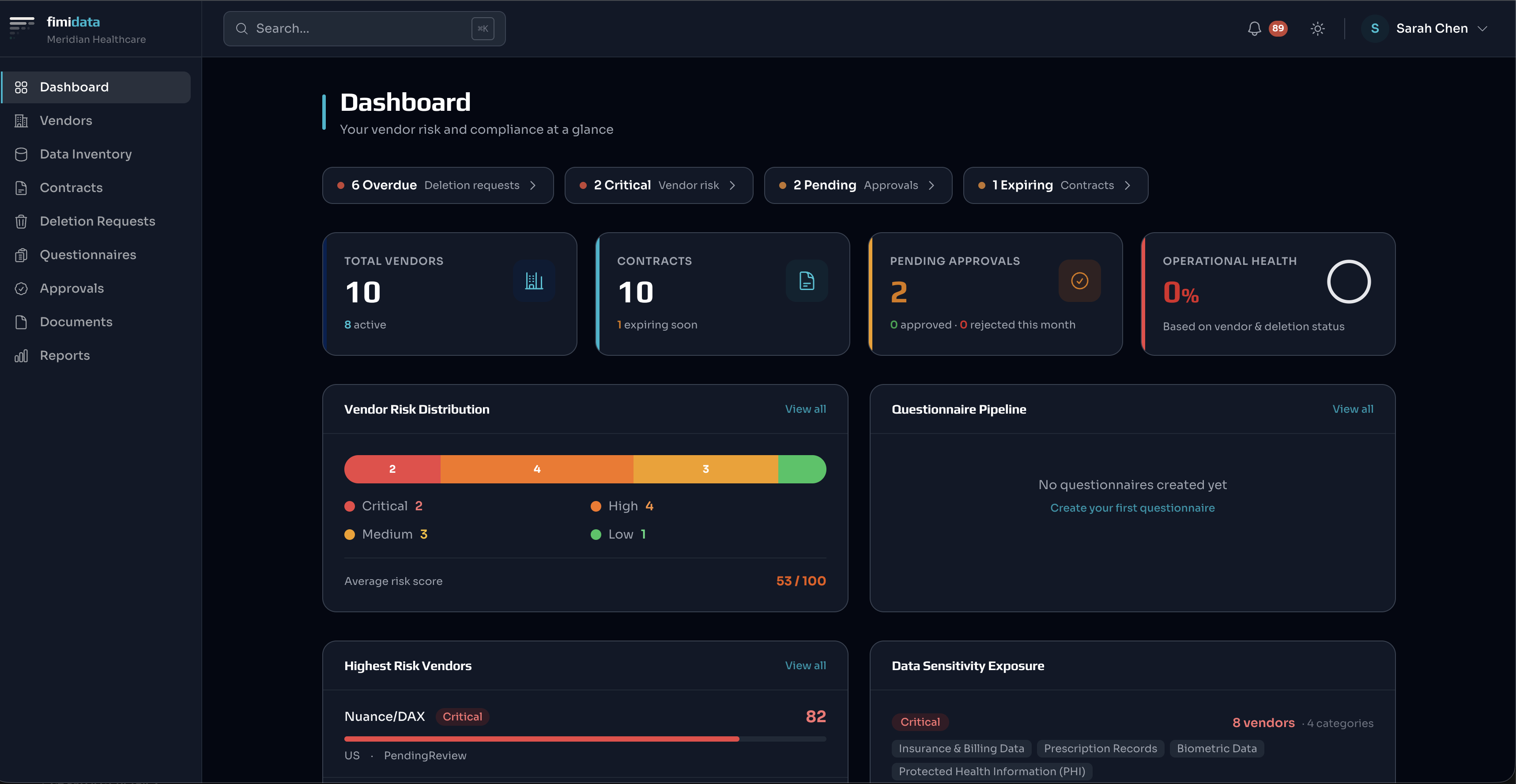Click the Critical badge next to Nuance/DAX
Screen dimensions: 1516x784
[462, 716]
